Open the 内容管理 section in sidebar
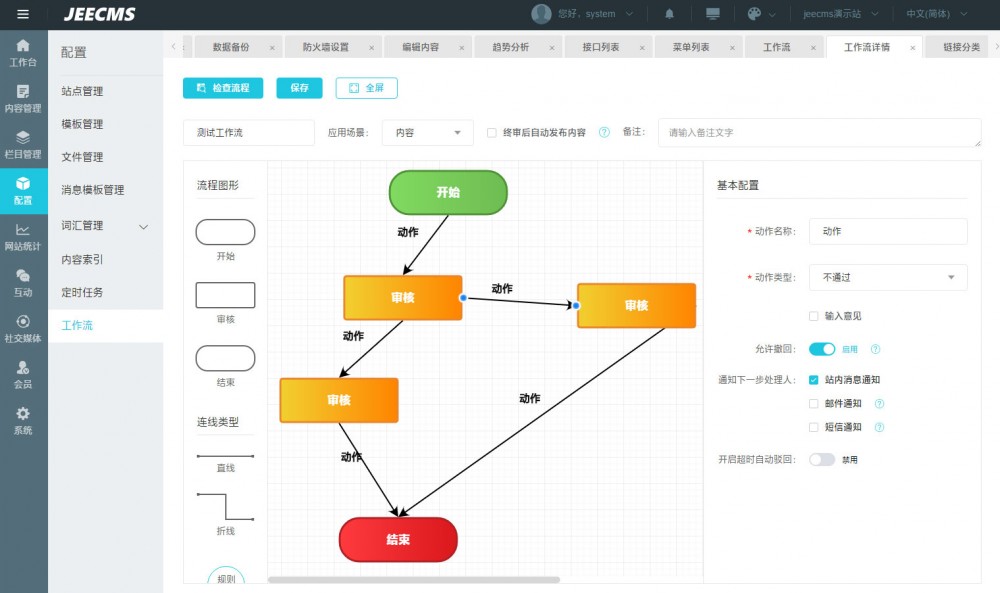The height and width of the screenshot is (593, 1000). (22, 99)
